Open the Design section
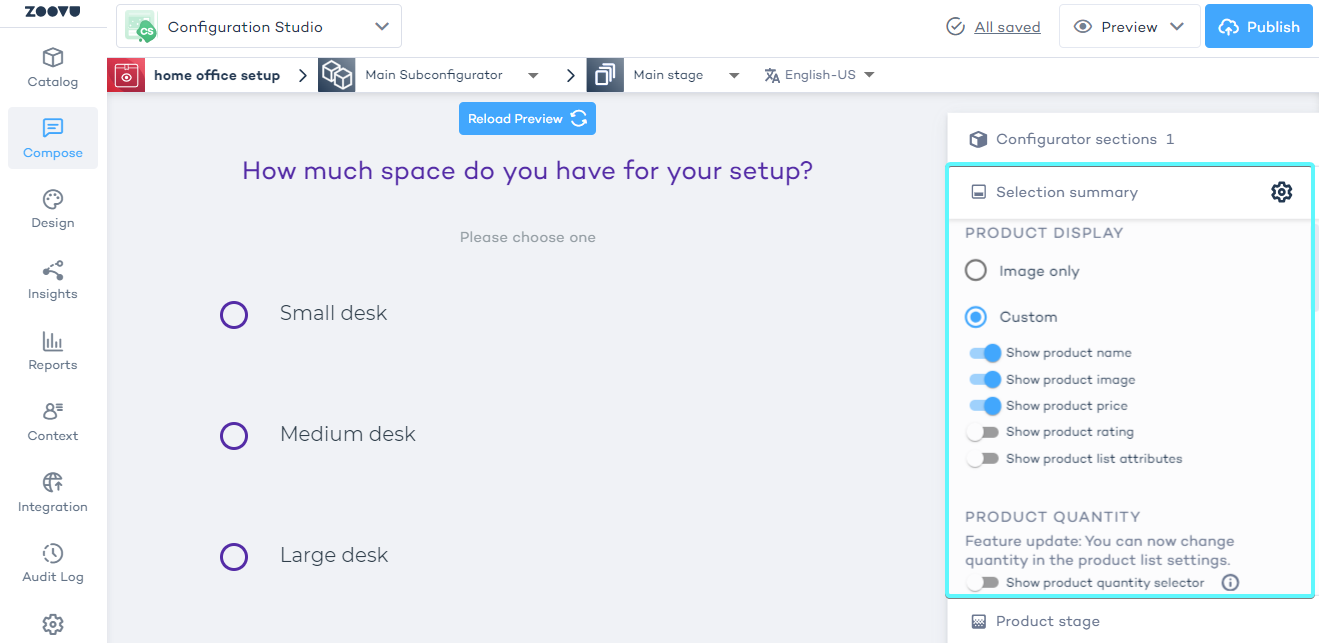The width and height of the screenshot is (1319, 643). pos(52,209)
